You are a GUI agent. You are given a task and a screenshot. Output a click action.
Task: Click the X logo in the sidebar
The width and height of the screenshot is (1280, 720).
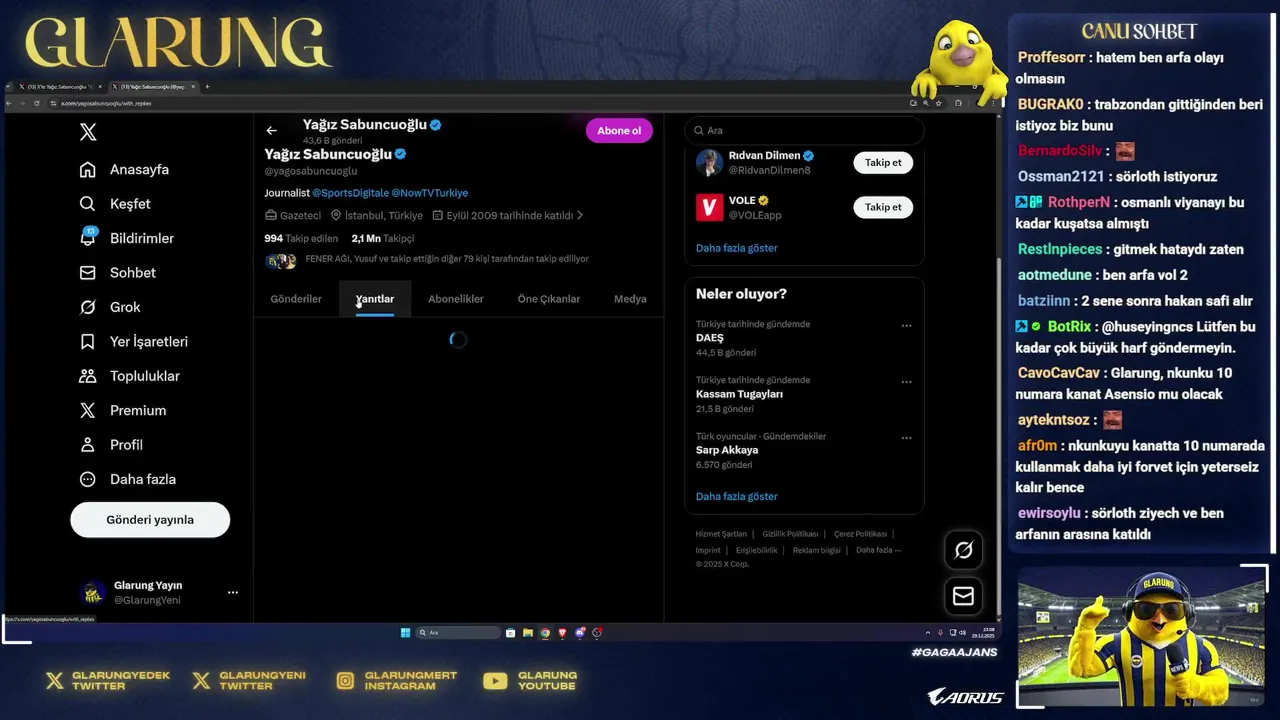pyautogui.click(x=88, y=132)
